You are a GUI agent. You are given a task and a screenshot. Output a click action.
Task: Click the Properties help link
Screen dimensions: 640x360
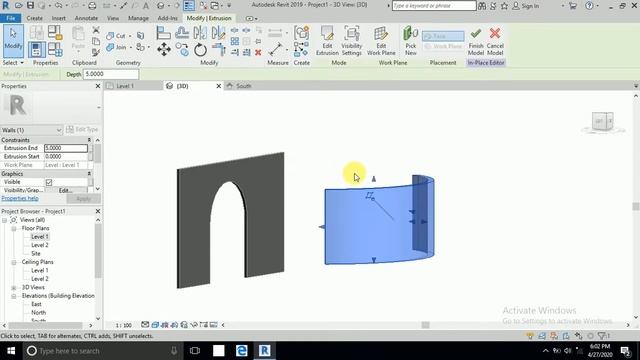point(20,198)
